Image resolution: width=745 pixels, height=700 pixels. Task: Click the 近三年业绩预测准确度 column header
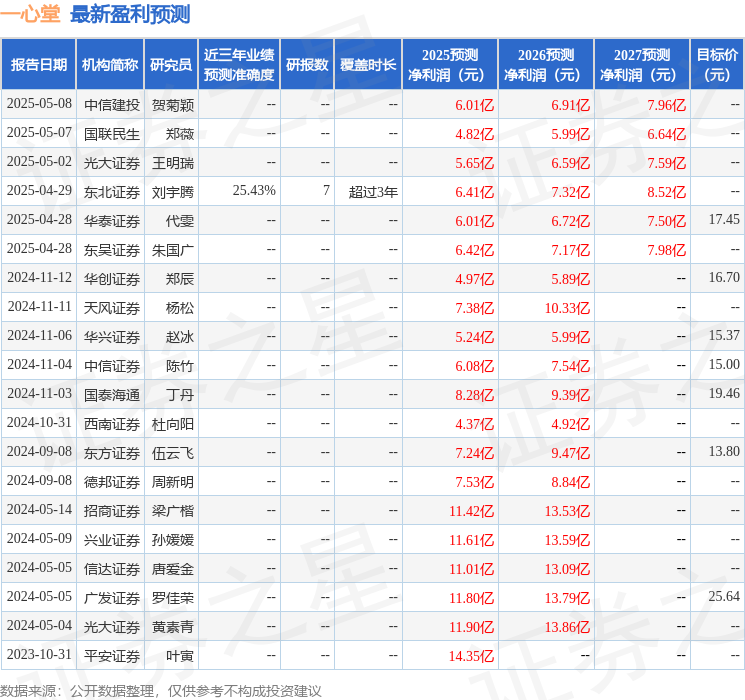pos(239,65)
